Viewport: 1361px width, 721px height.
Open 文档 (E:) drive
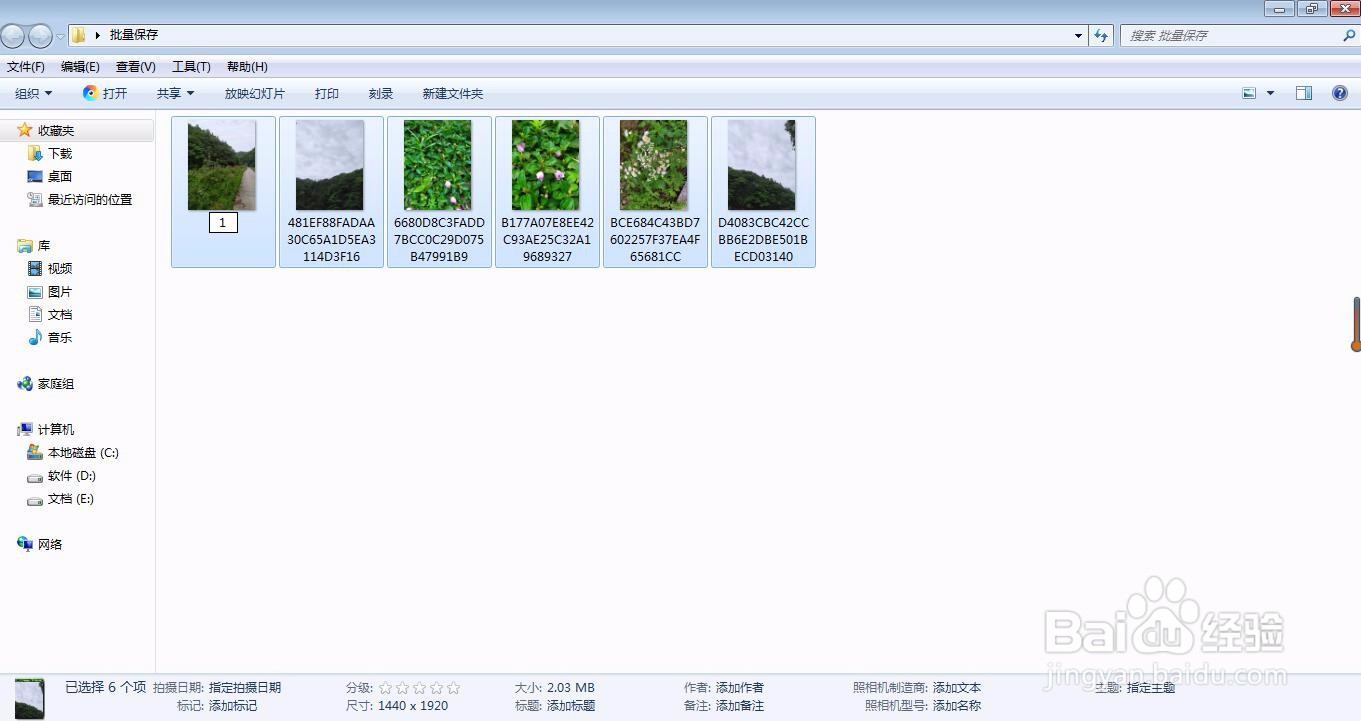(71, 498)
